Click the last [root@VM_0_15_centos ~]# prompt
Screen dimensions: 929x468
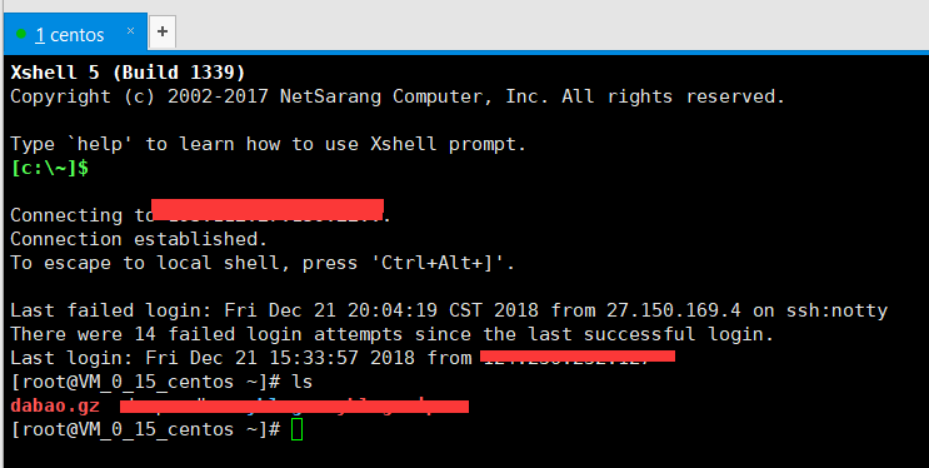(145, 430)
